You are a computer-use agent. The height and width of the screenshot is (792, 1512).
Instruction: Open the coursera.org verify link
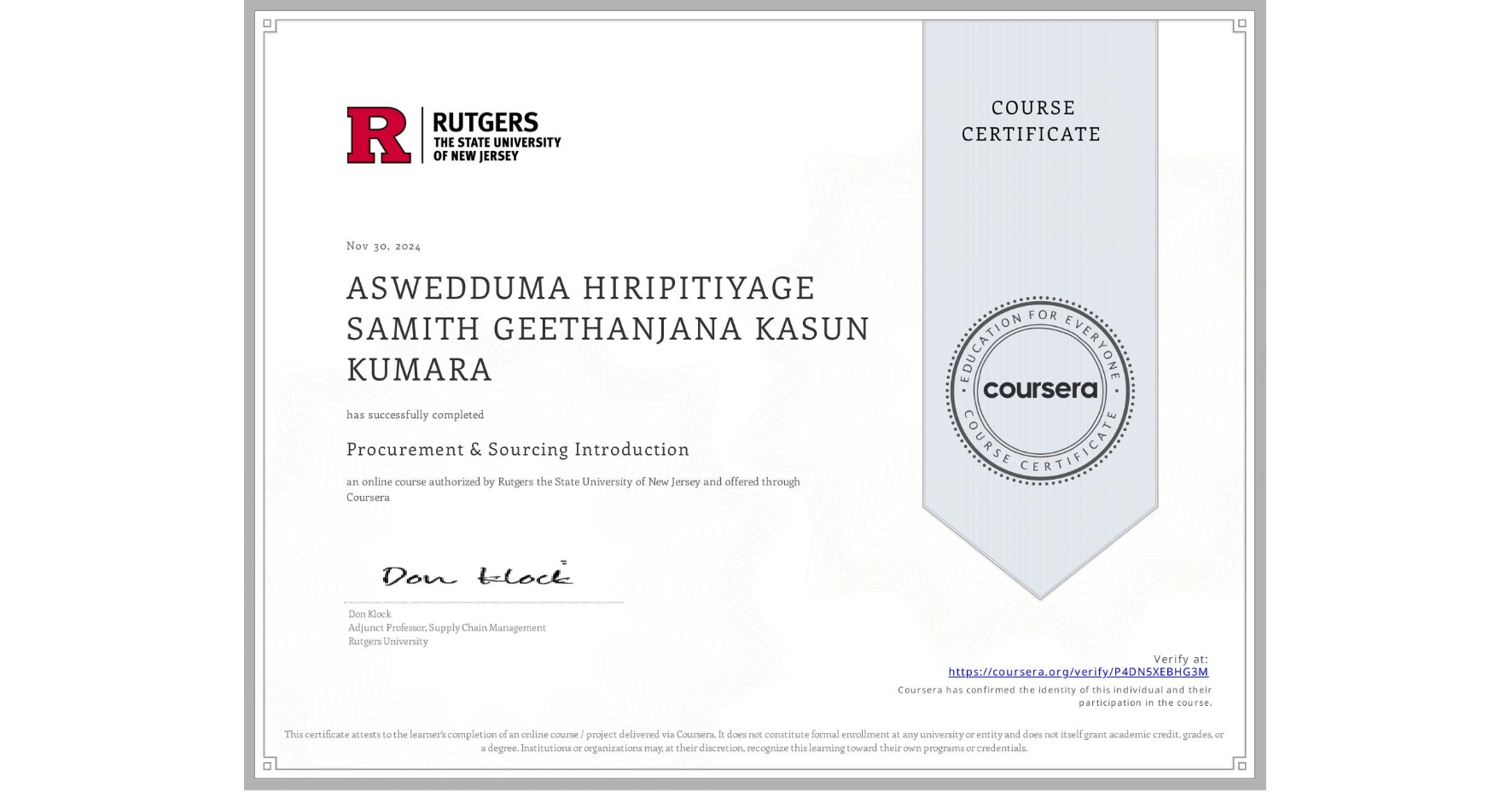[x=1078, y=672]
